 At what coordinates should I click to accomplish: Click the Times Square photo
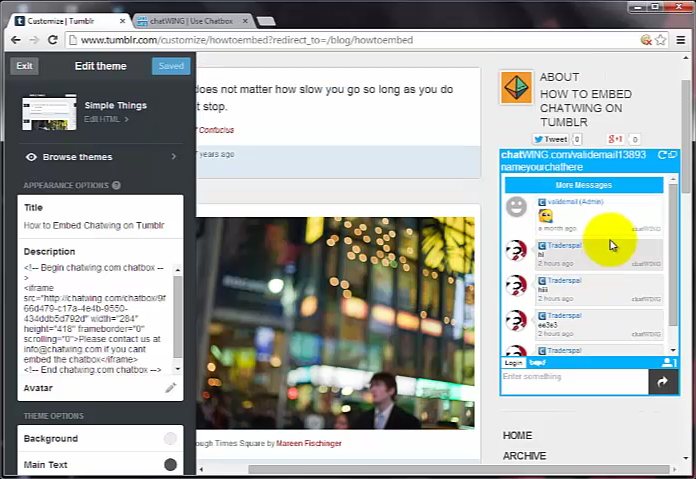pos(335,323)
